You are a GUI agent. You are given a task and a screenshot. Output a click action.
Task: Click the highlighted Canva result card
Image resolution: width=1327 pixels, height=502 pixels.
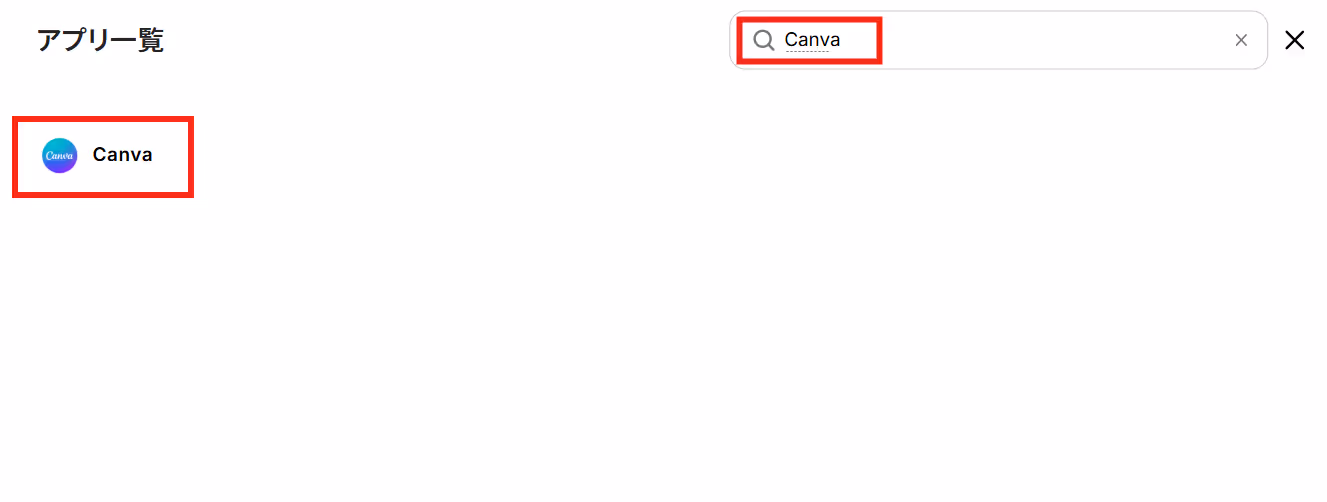coord(102,157)
